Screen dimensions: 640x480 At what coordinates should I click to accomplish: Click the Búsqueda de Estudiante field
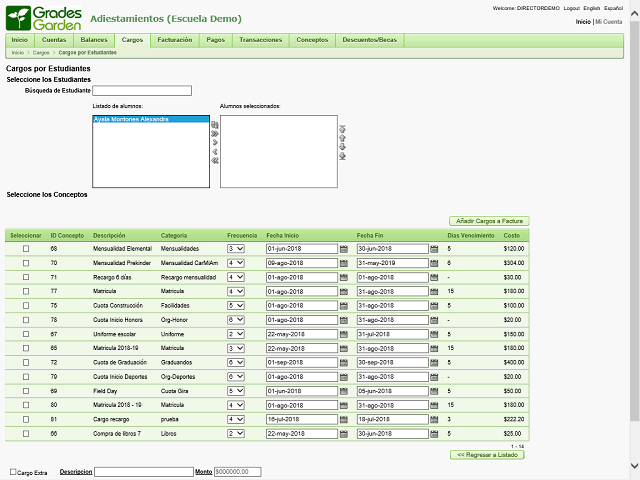[142, 91]
